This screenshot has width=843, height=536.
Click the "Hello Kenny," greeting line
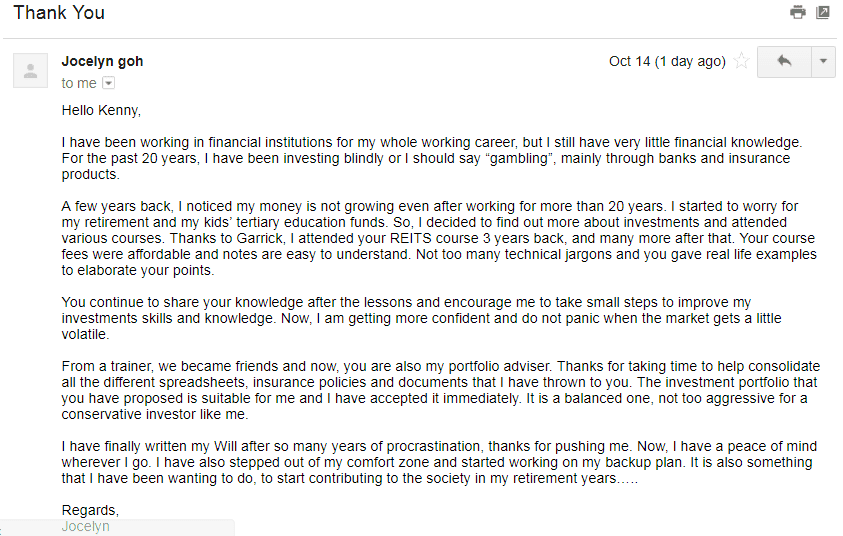tap(101, 110)
